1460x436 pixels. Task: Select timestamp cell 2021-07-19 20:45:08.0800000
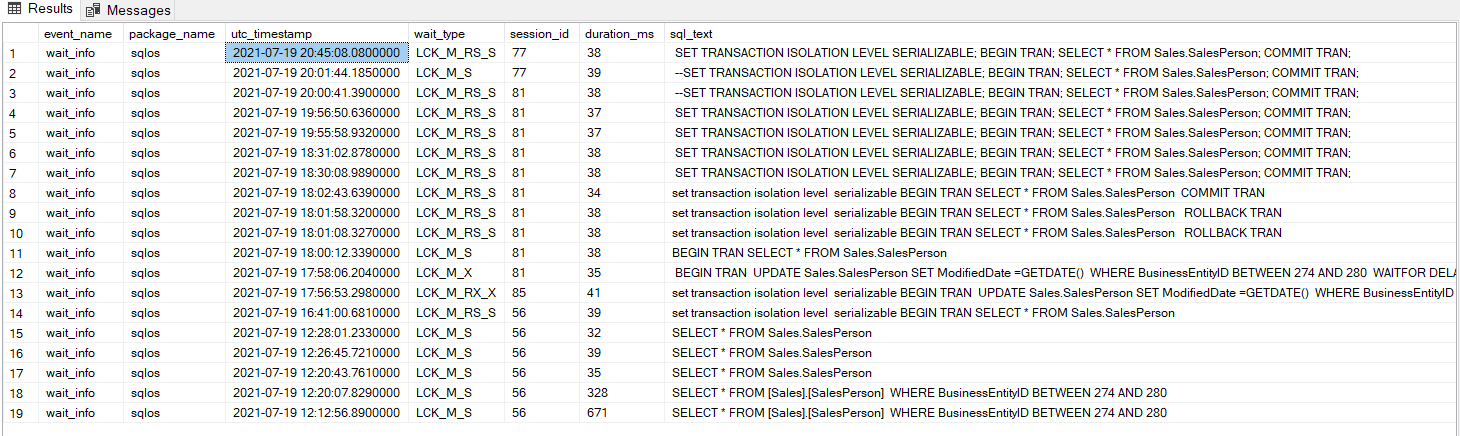point(316,53)
